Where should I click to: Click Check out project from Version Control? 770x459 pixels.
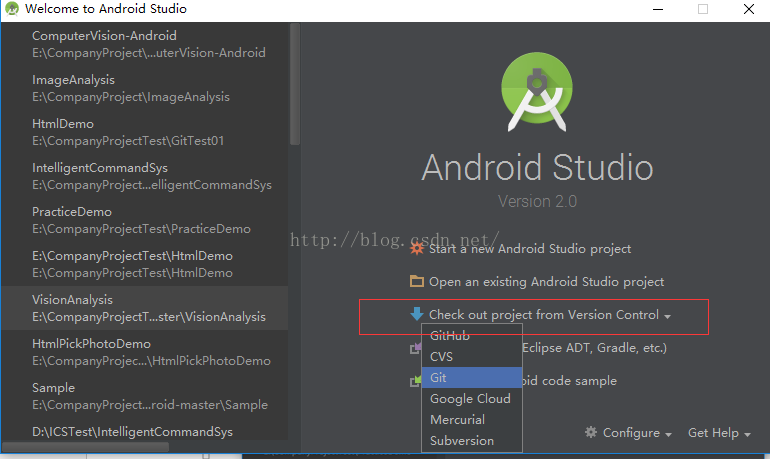click(544, 315)
